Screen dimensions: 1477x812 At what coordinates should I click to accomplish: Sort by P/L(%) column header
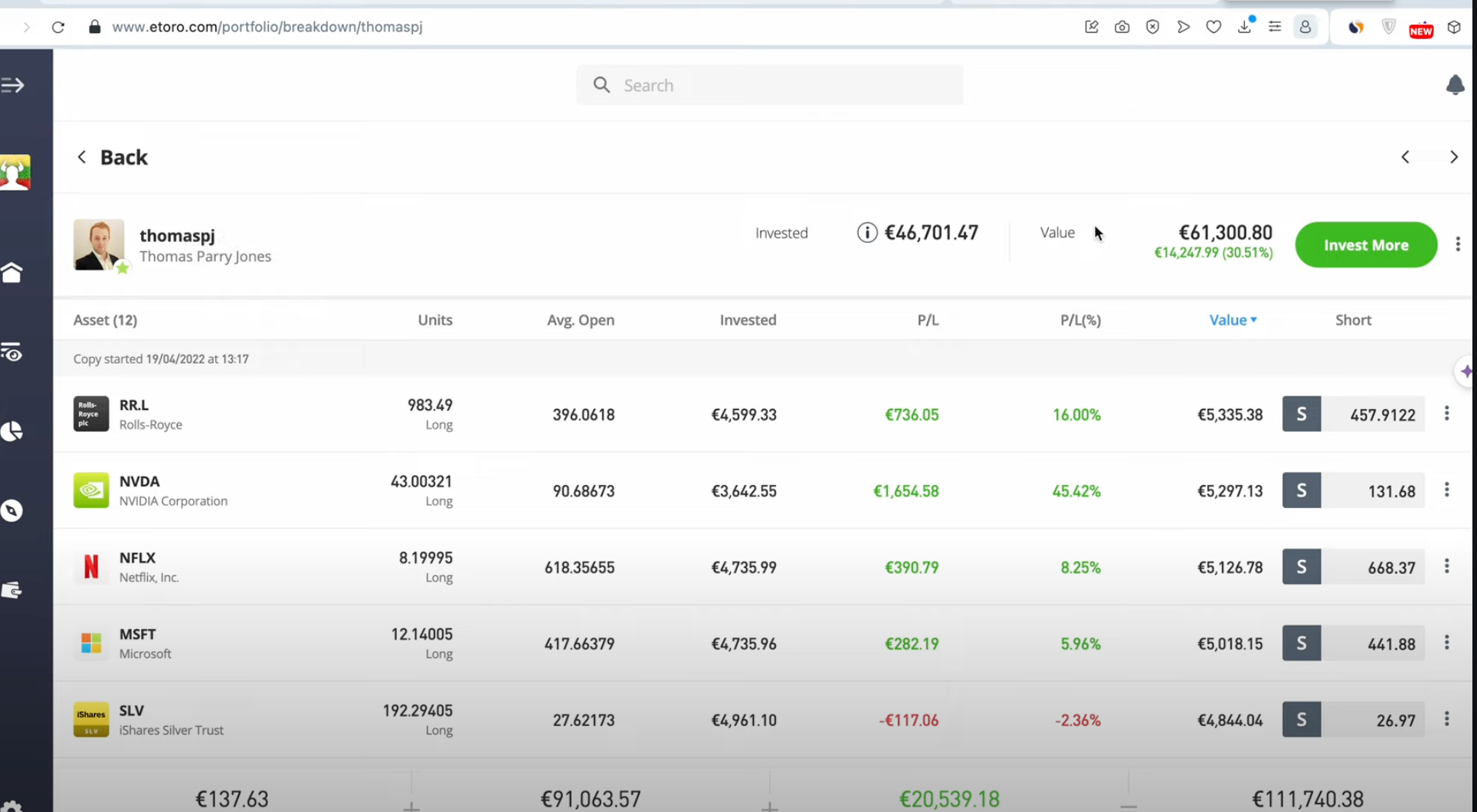(1080, 320)
